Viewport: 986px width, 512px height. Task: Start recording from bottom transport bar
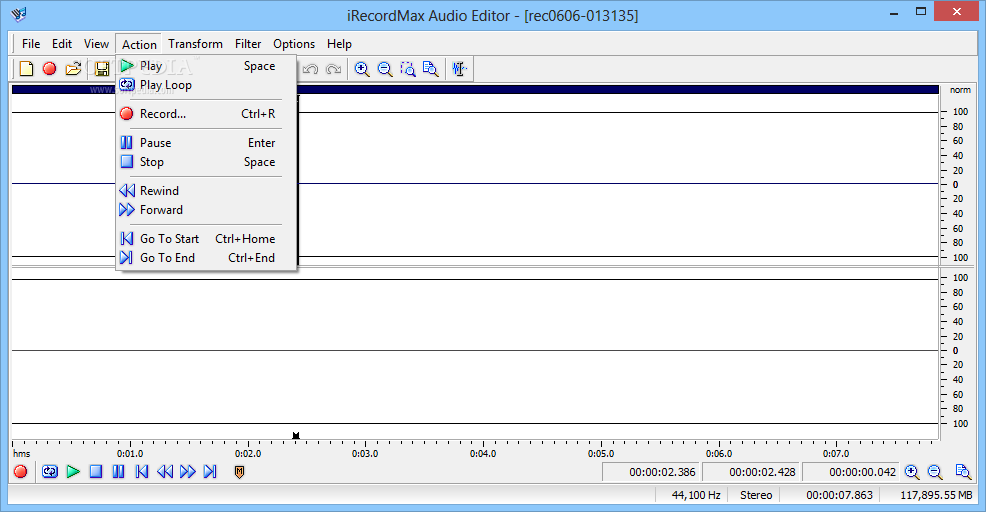click(x=20, y=471)
